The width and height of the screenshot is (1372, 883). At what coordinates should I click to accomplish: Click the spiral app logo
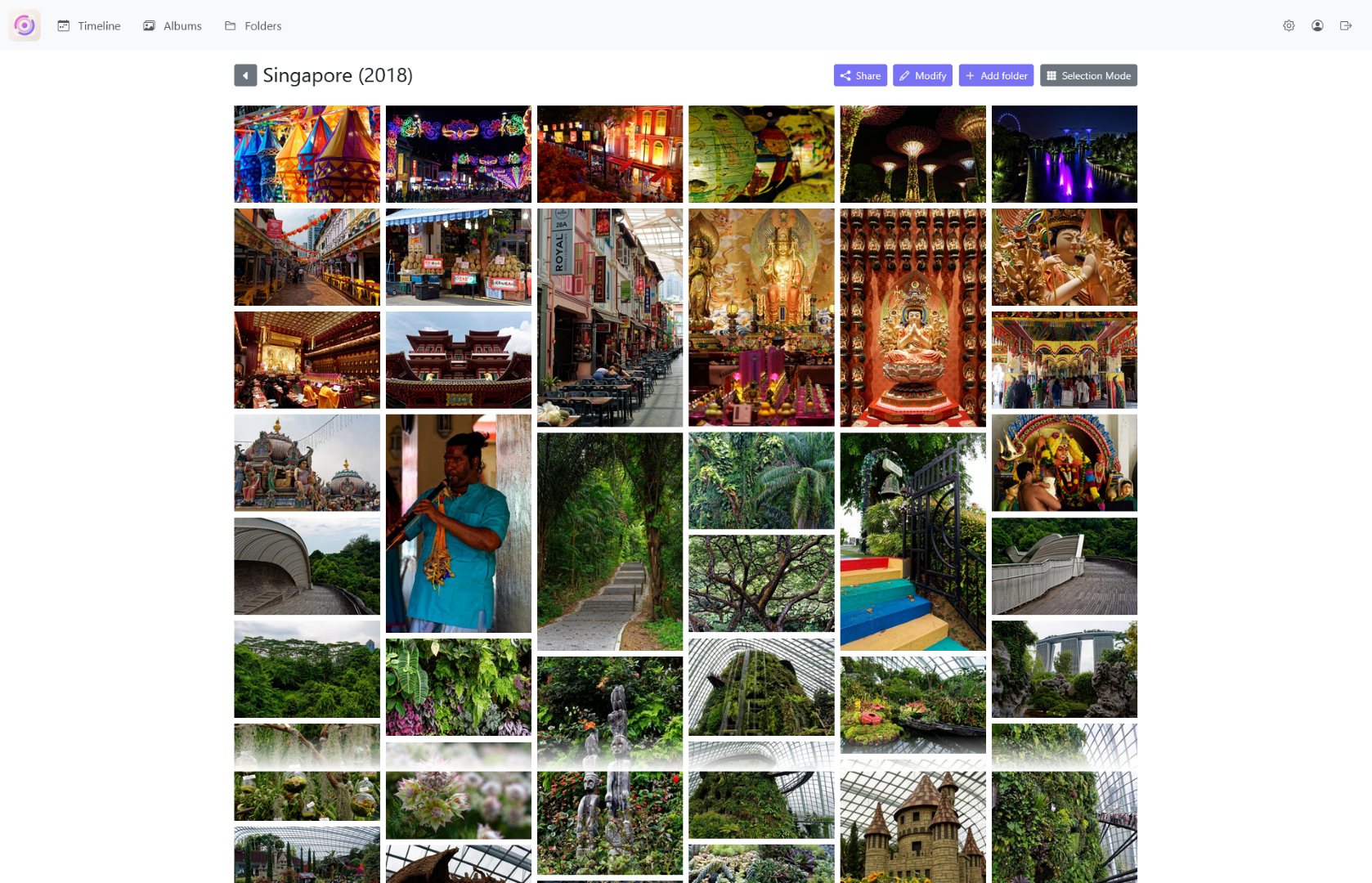(24, 25)
